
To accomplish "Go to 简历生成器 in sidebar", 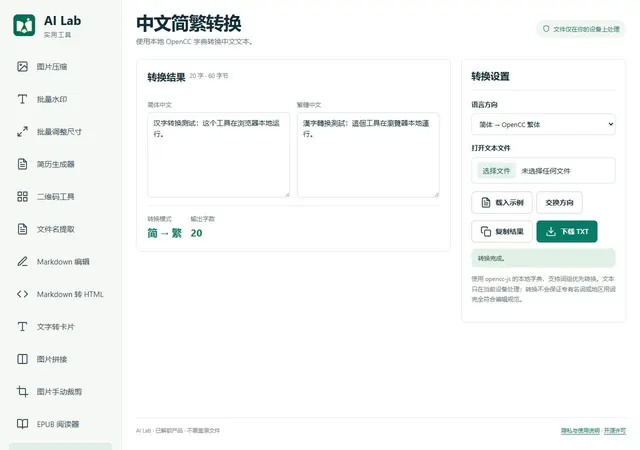I will (x=60, y=164).
